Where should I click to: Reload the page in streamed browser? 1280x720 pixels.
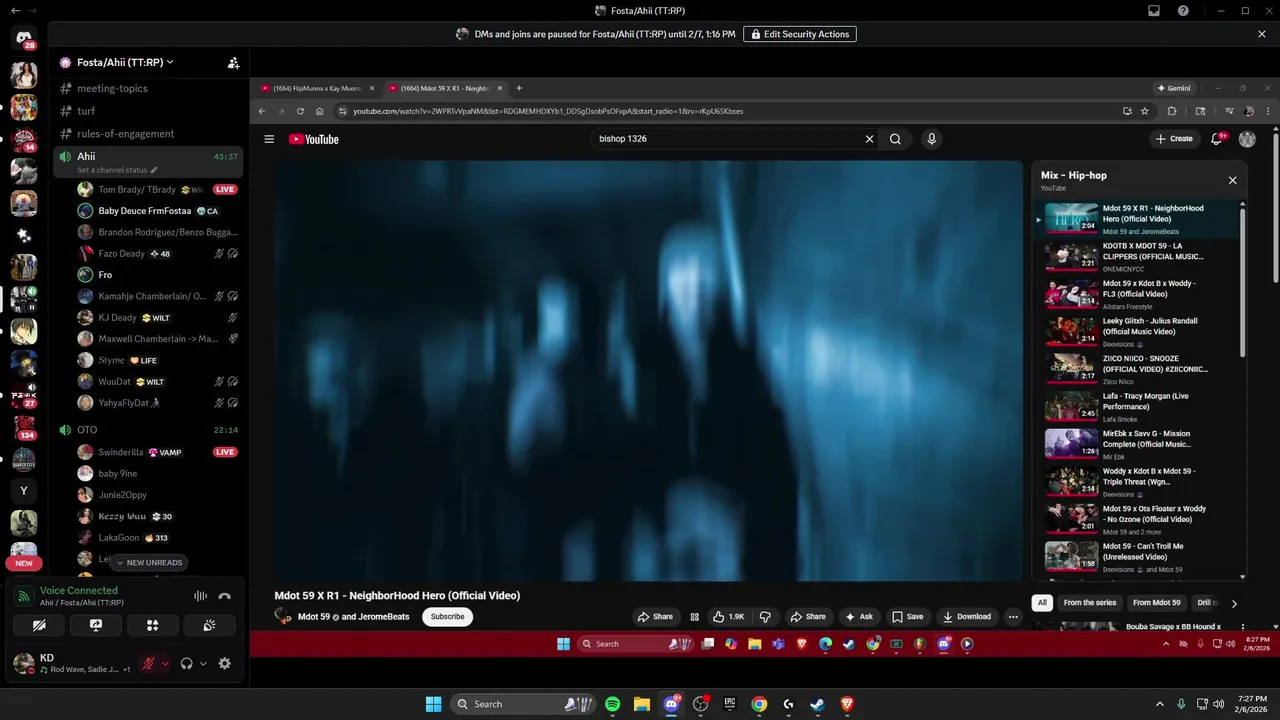(300, 111)
